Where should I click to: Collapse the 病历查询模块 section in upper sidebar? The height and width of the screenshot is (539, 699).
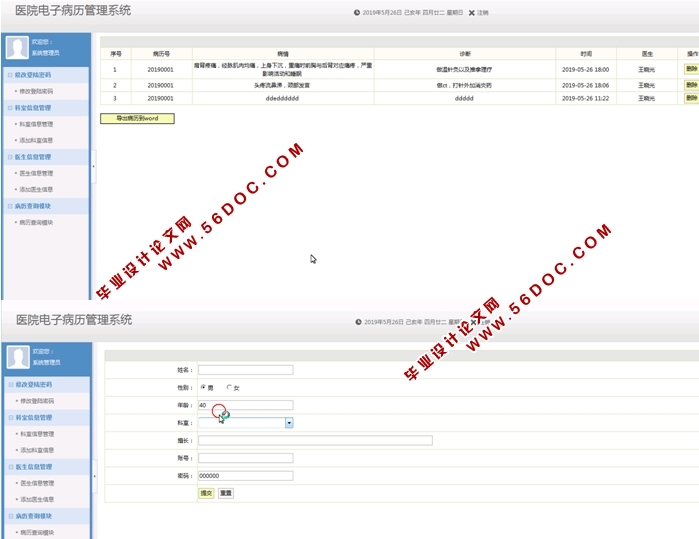tap(36, 206)
